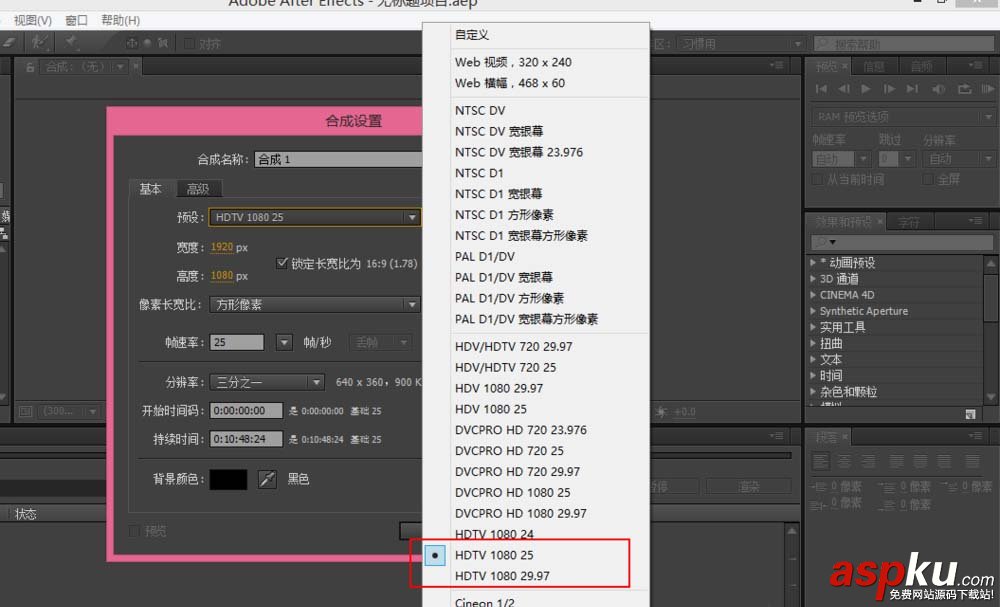Open the Effects & Presets panel menu icon
1000x607 pixels.
[975, 221]
